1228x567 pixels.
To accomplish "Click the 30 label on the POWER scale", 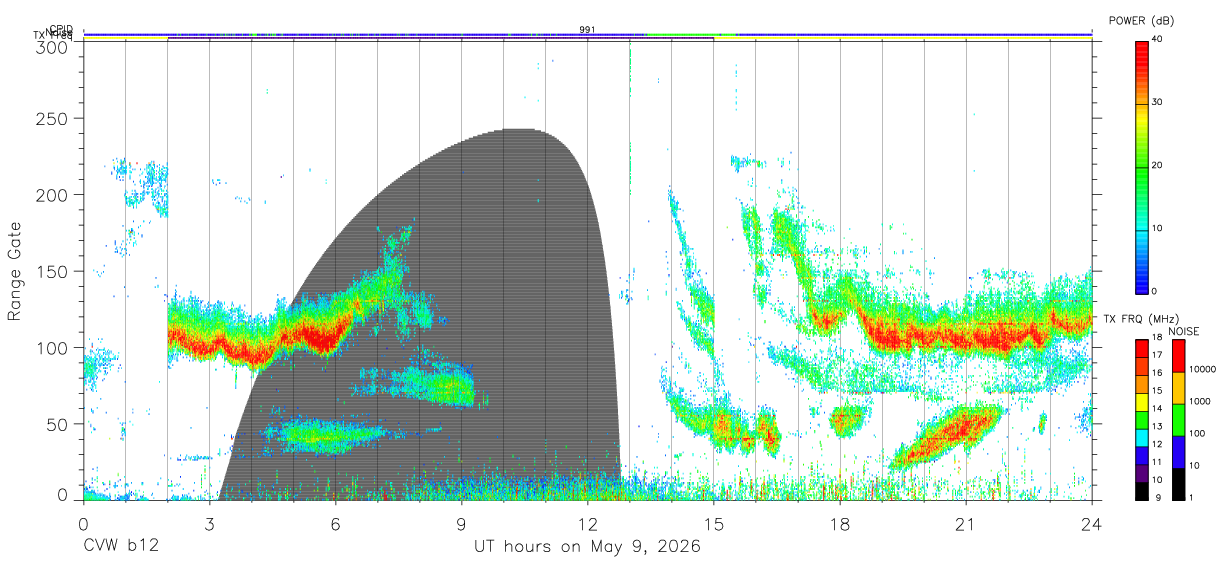I will click(x=1156, y=103).
